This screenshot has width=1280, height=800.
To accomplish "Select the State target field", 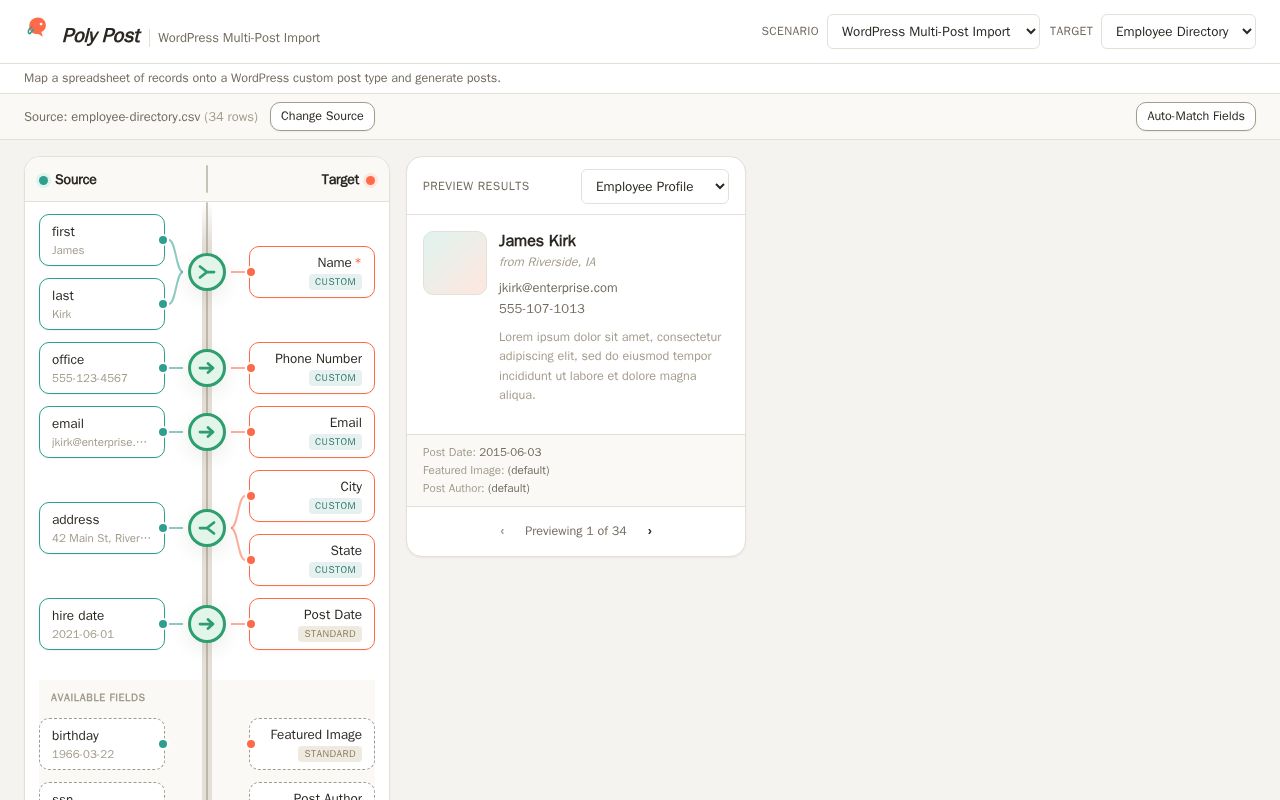I will pyautogui.click(x=312, y=560).
